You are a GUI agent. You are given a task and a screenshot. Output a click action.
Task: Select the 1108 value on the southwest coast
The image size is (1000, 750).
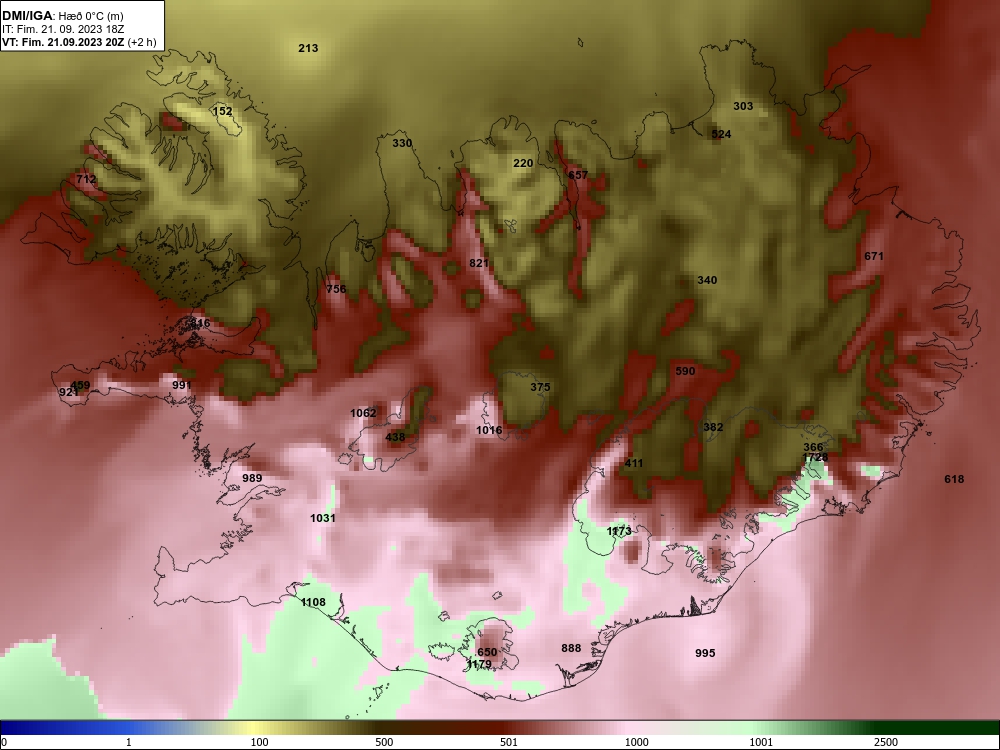(313, 602)
